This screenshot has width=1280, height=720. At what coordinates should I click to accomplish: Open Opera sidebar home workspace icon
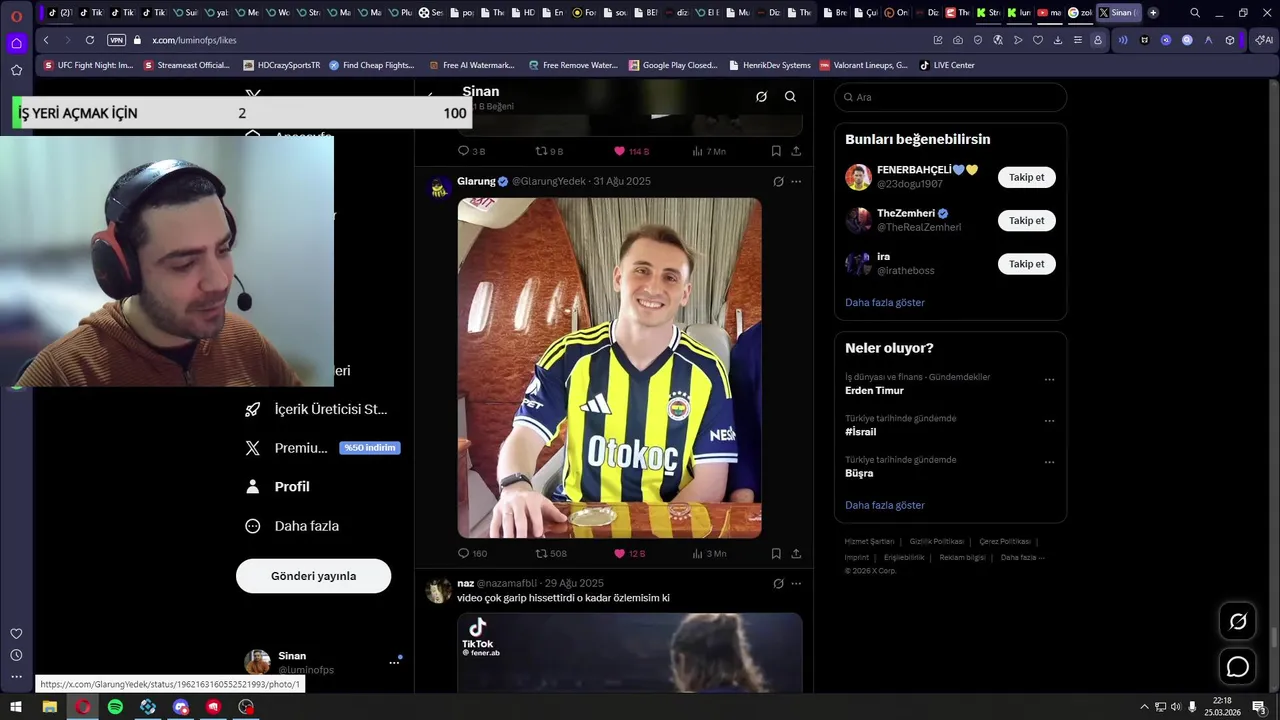[16, 43]
